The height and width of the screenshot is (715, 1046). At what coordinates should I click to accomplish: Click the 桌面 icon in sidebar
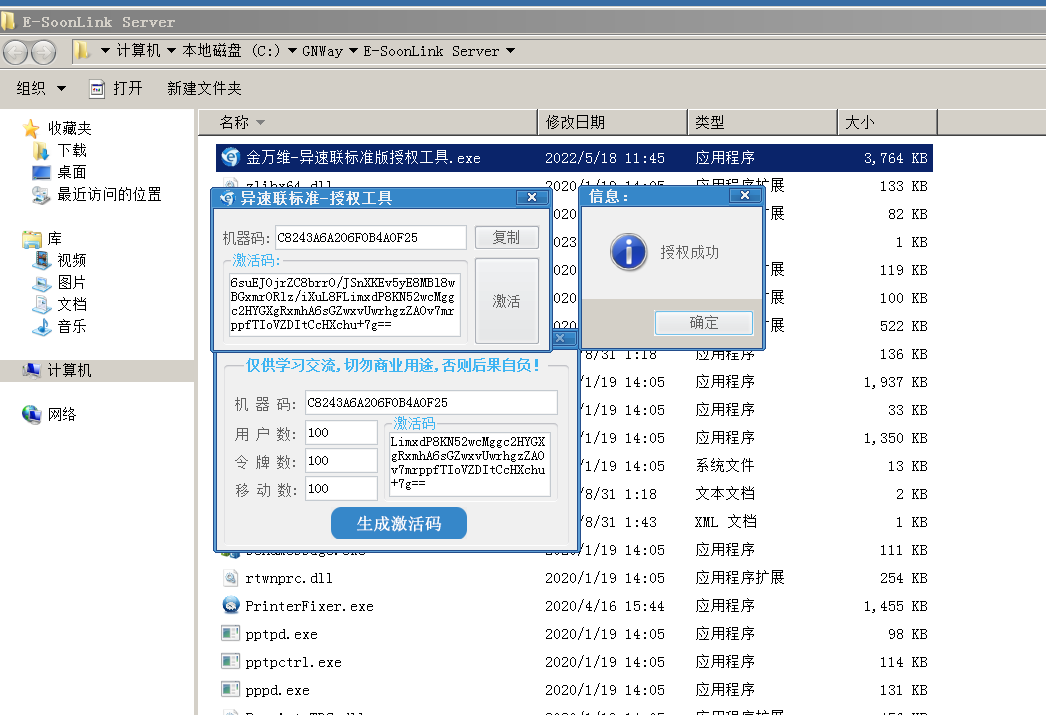click(x=41, y=173)
